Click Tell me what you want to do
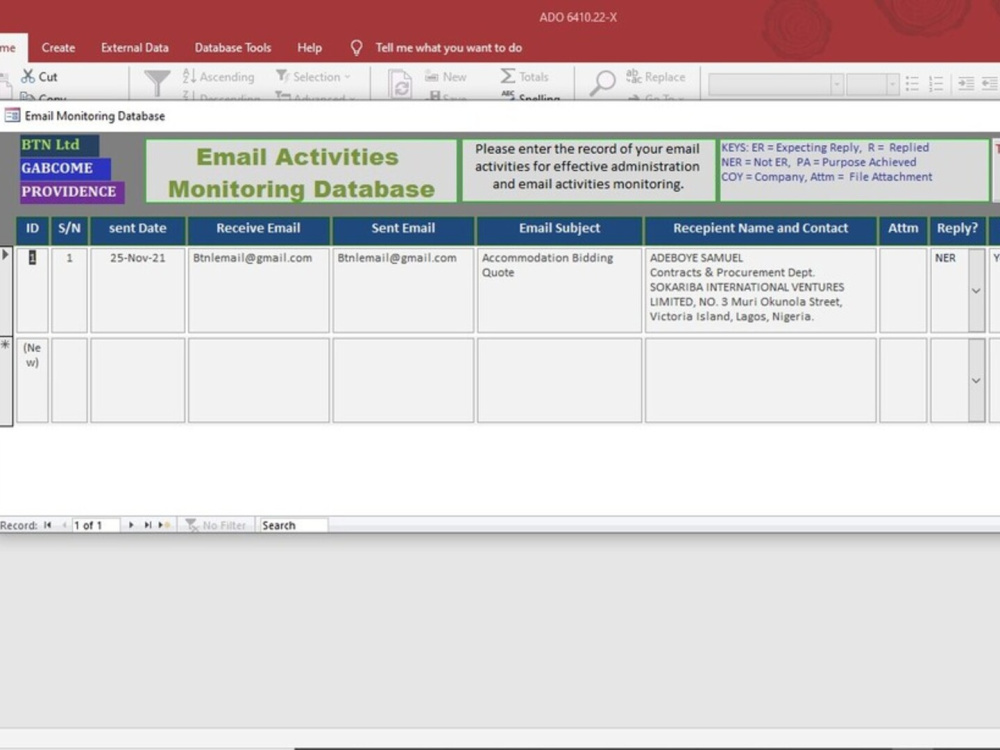This screenshot has width=1000, height=750. (x=448, y=48)
